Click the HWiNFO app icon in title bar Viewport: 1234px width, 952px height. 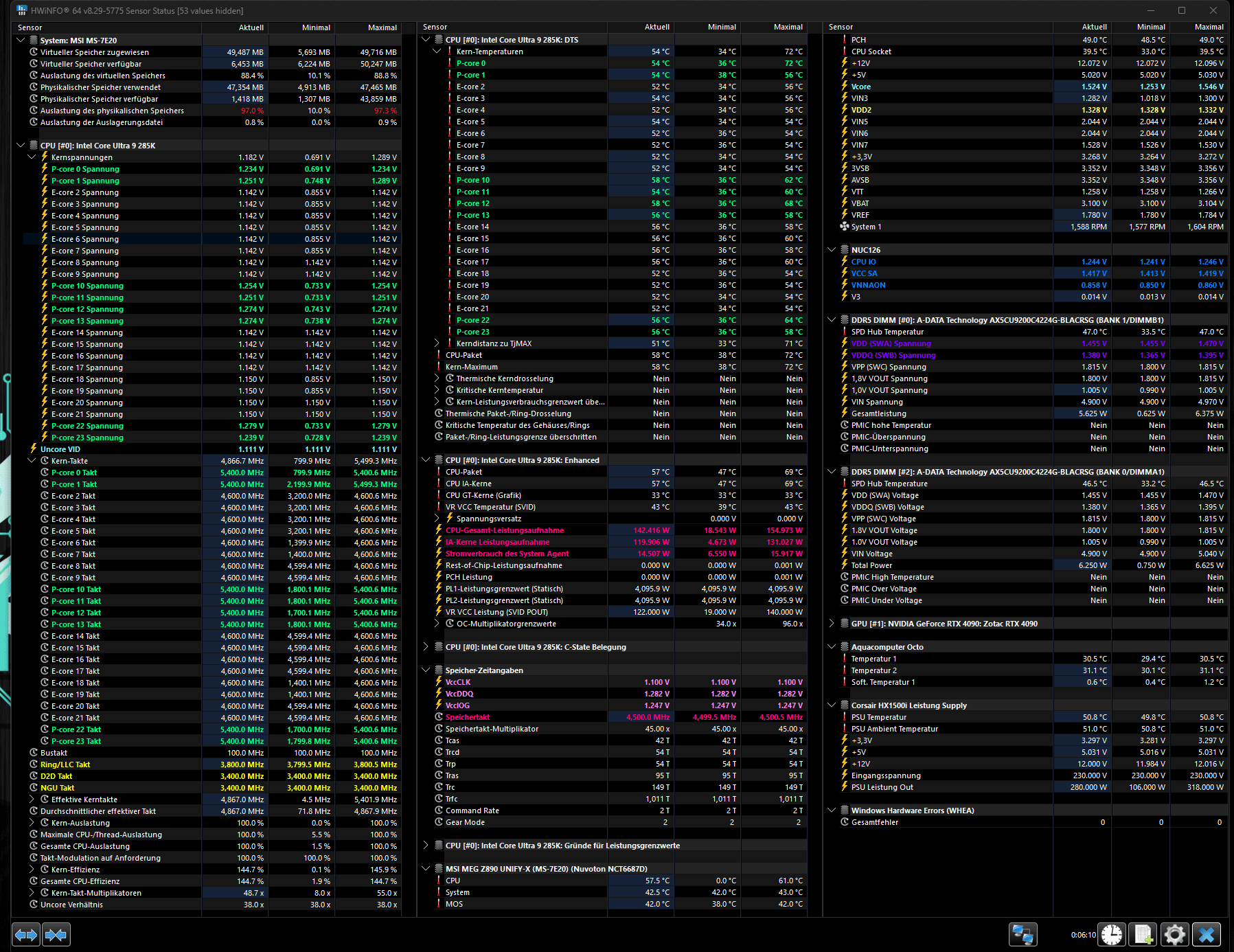point(21,10)
